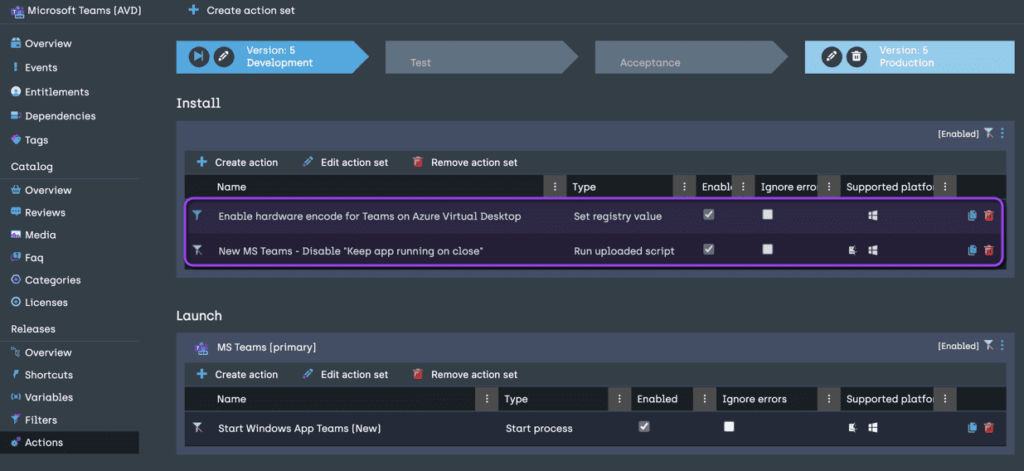Copy the New MS Teams script action
This screenshot has width=1024, height=471.
pos(972,250)
